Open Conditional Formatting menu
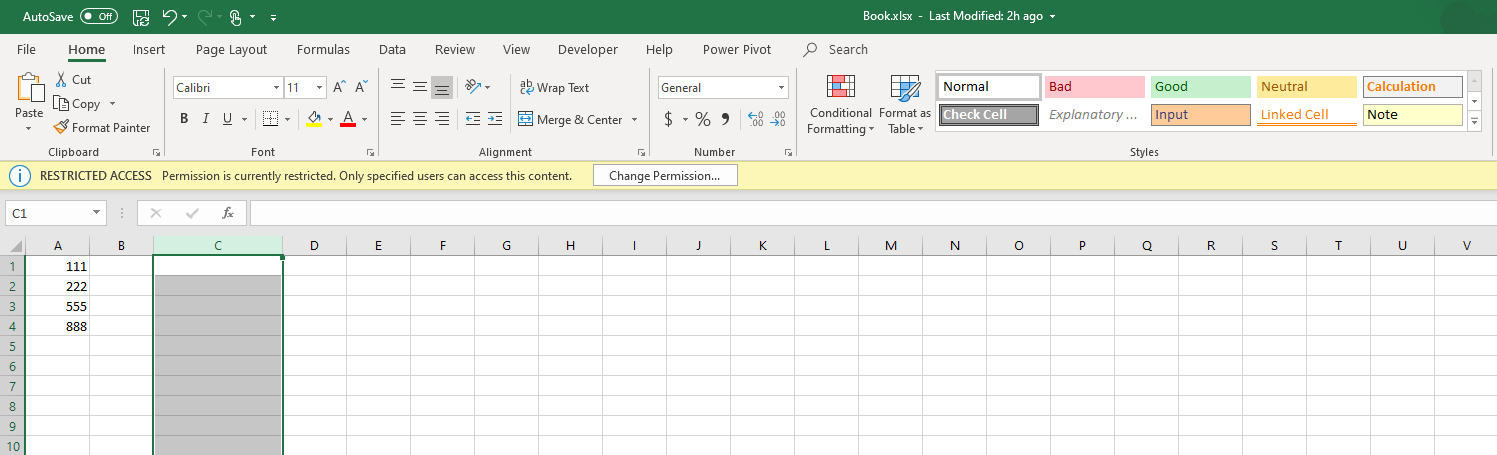The width and height of the screenshot is (1497, 455). tap(840, 104)
